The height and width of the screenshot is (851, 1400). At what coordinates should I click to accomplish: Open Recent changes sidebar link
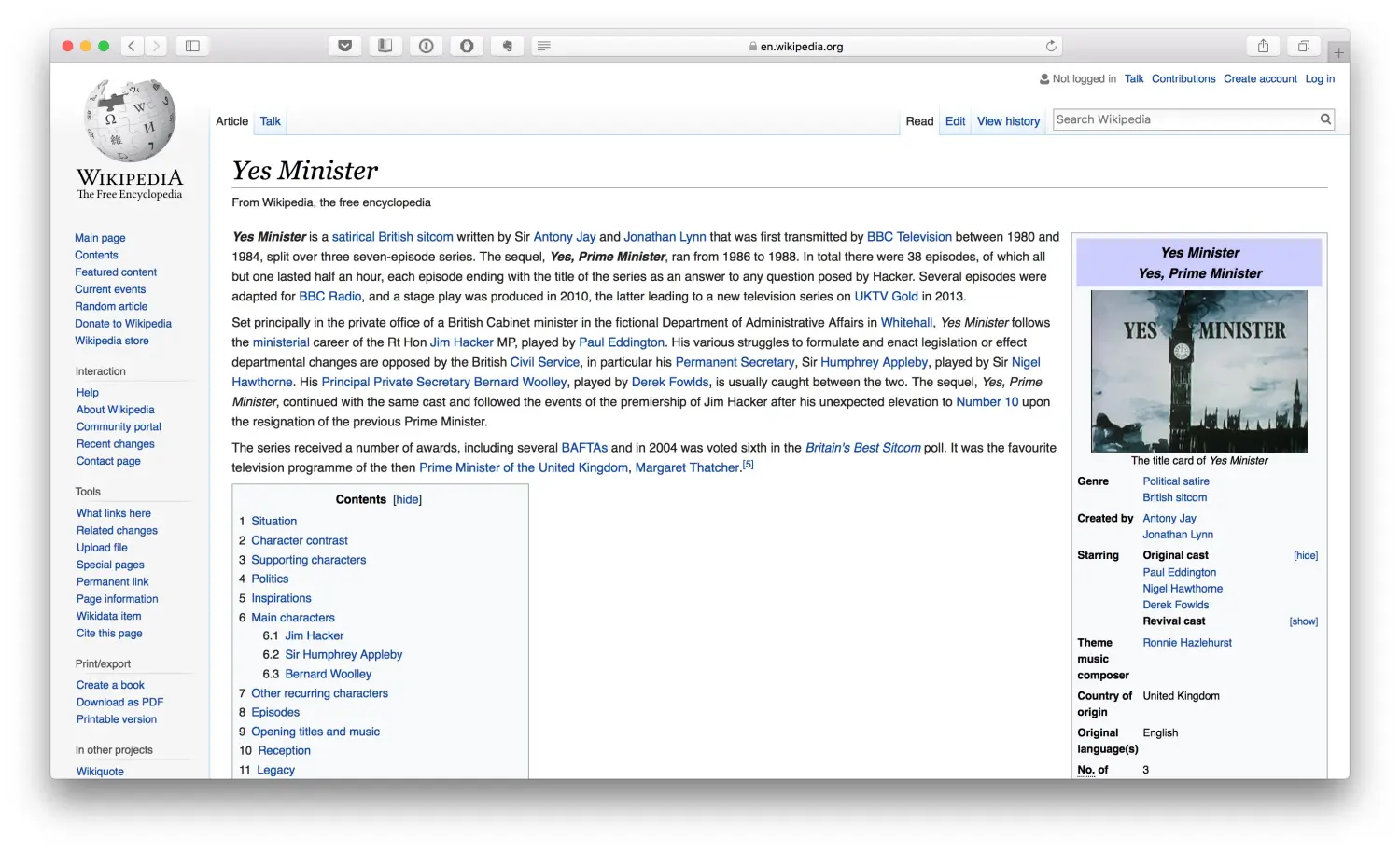coord(116,444)
